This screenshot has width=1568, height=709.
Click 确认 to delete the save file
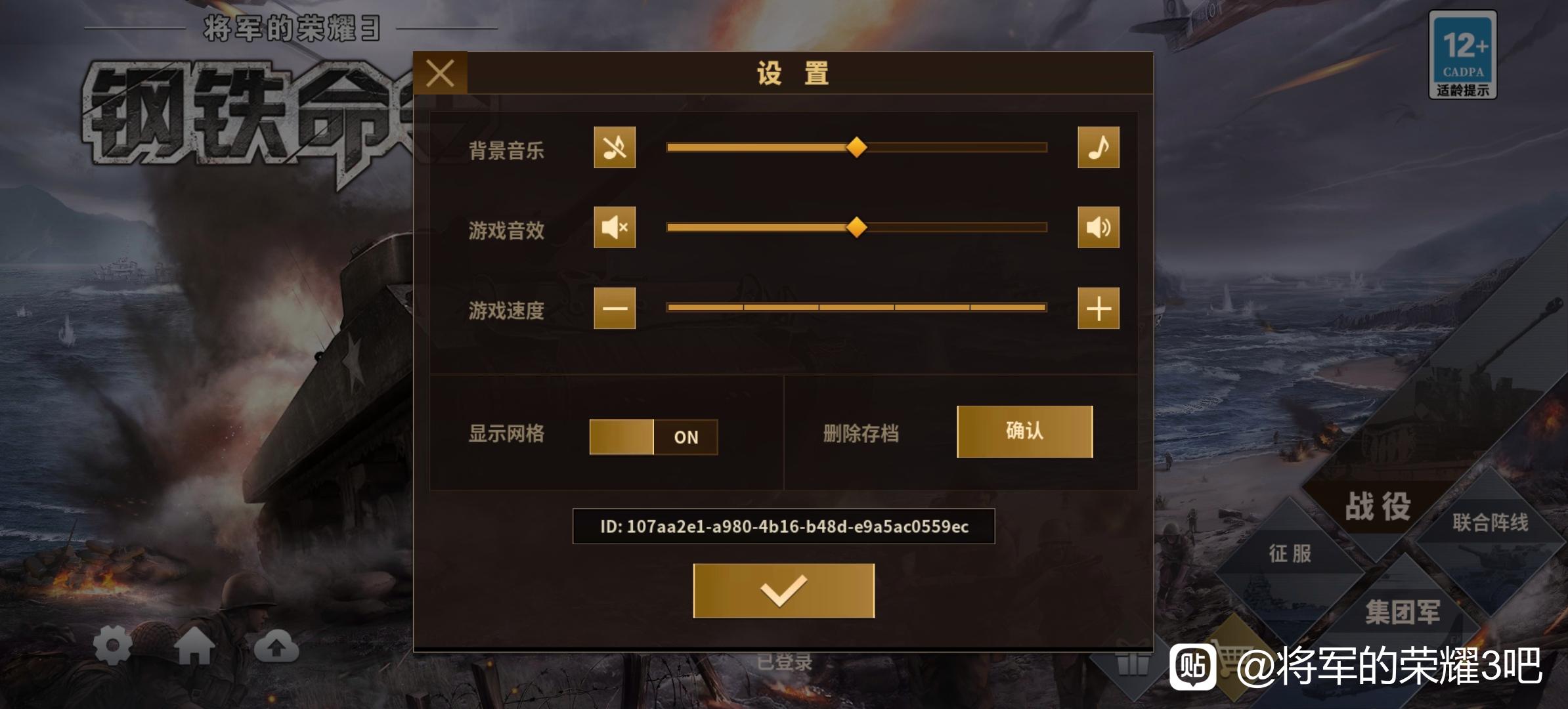pos(1024,431)
